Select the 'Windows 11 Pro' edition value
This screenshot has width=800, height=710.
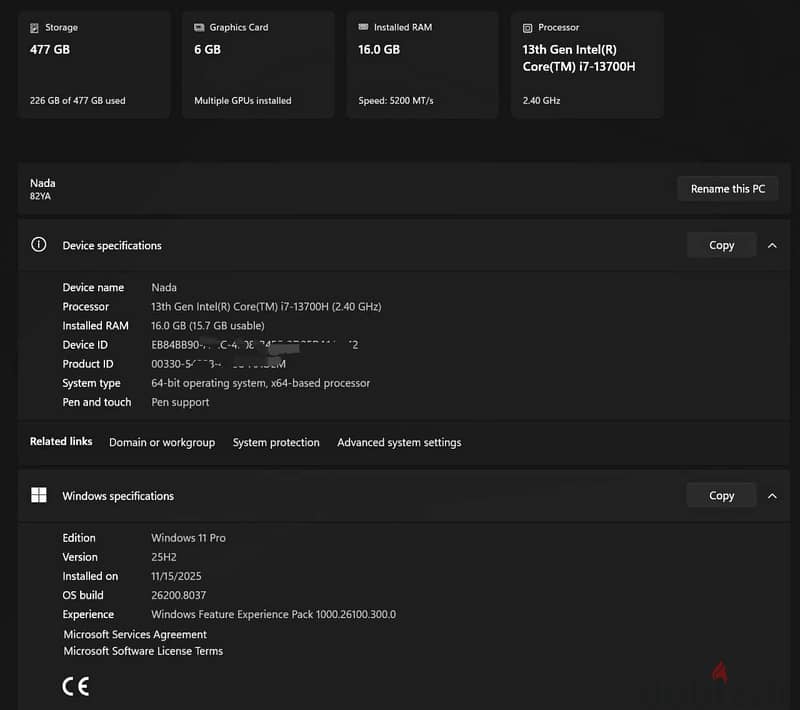188,538
